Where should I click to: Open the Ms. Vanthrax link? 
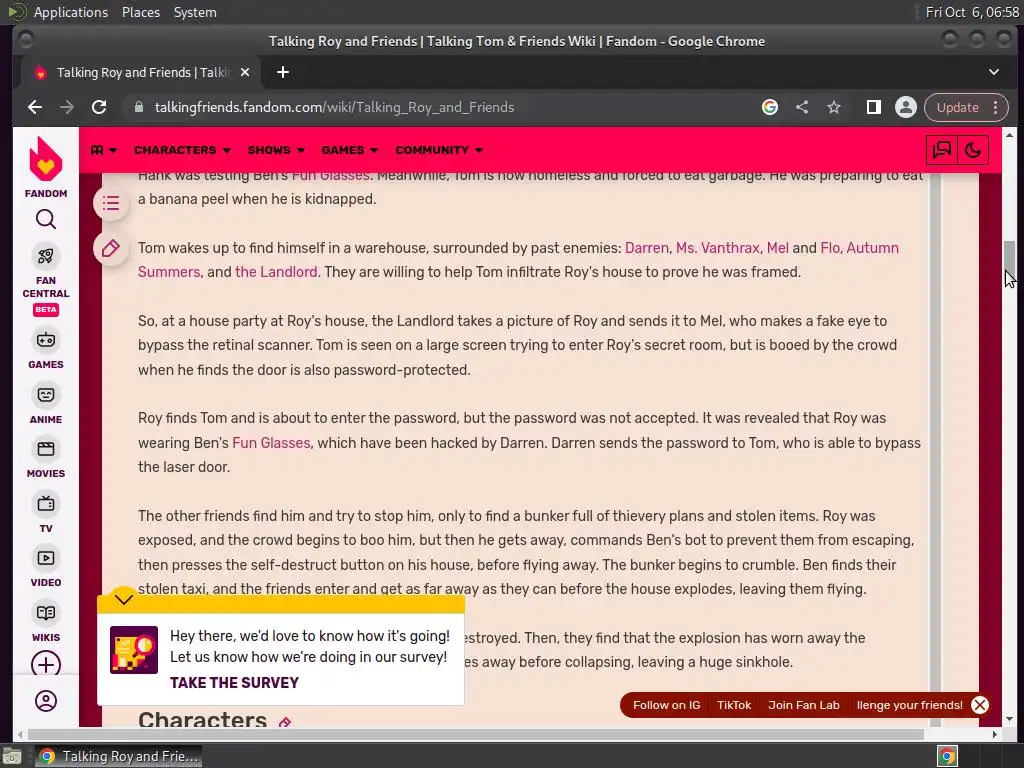pyautogui.click(x=718, y=248)
